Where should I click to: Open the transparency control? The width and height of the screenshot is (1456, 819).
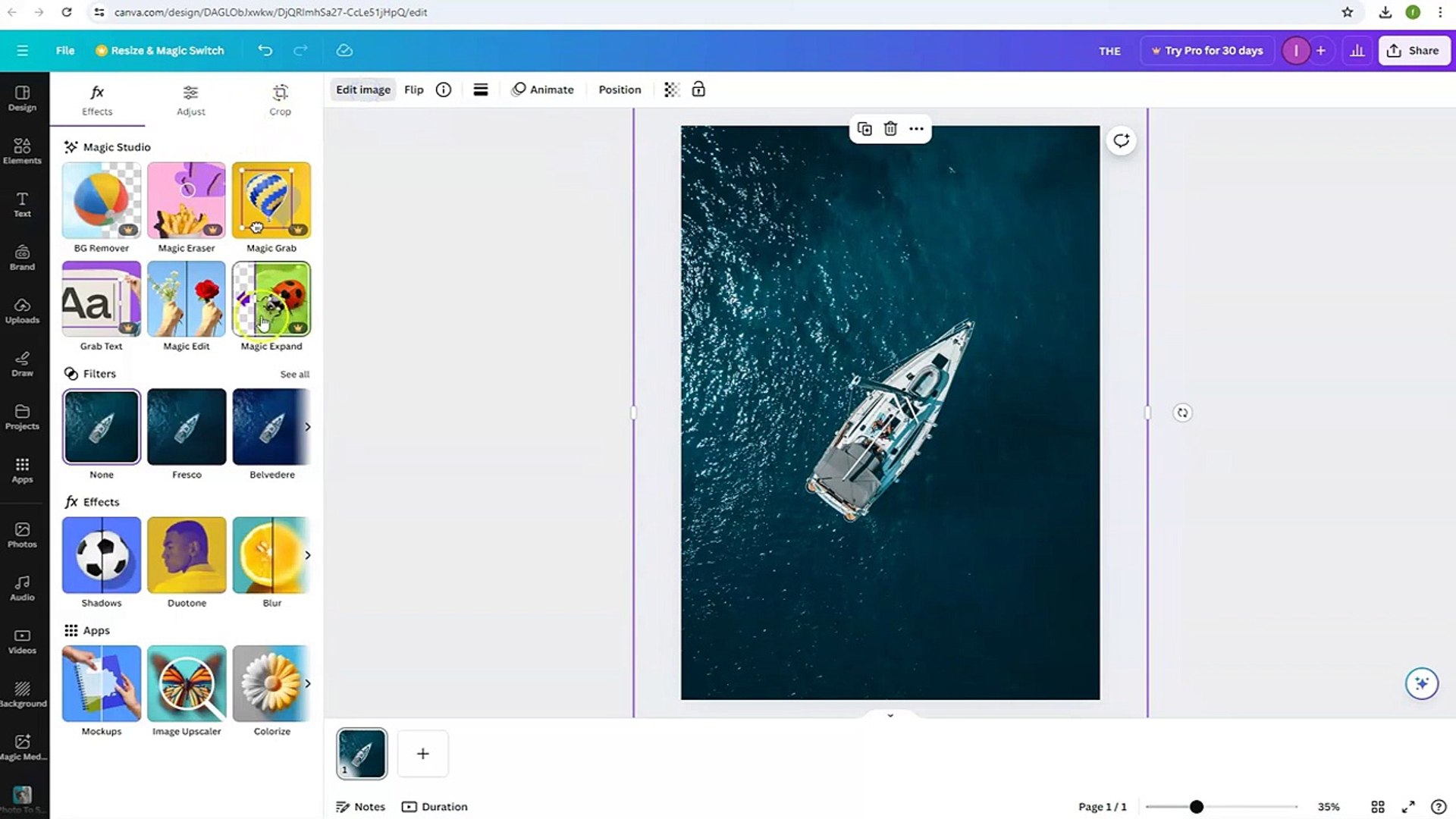coord(670,89)
